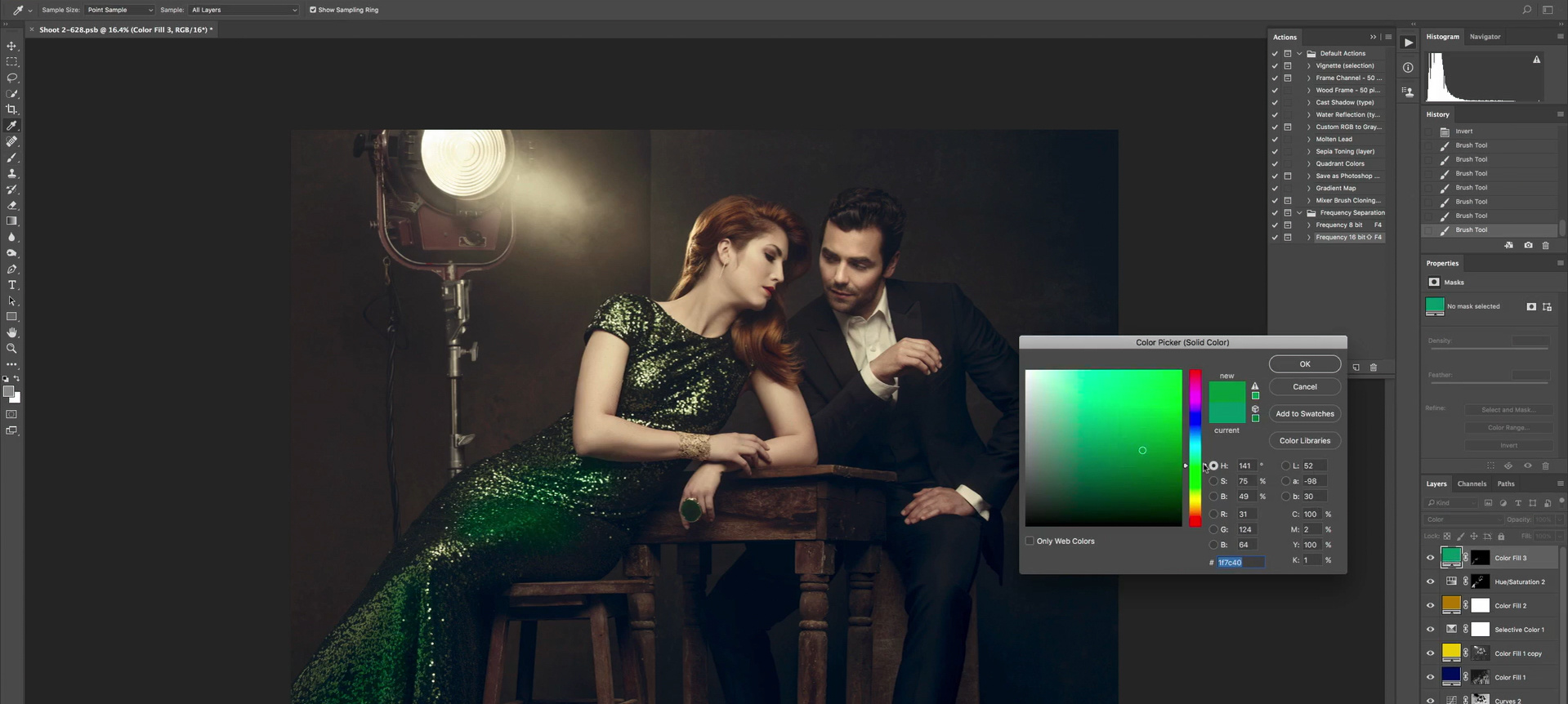Select the Gradient tool
The image size is (1568, 704).
point(11,221)
